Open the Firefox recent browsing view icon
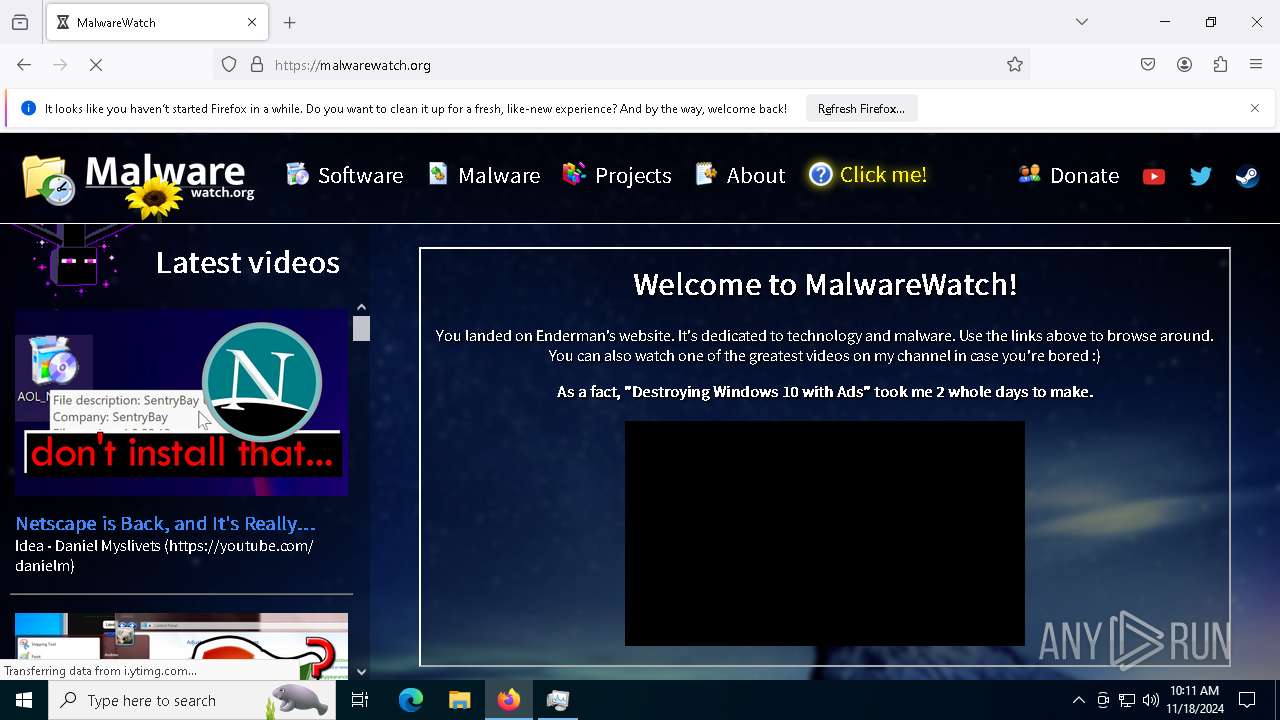This screenshot has height=720, width=1280. (x=20, y=22)
